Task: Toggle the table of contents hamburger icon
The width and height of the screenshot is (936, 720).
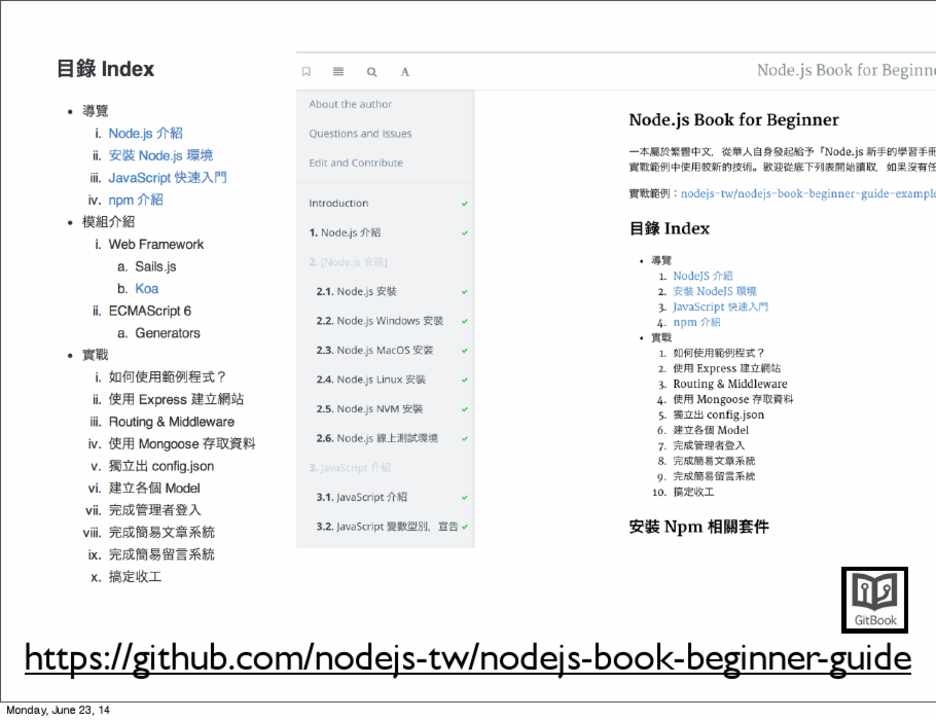Action: (x=338, y=72)
